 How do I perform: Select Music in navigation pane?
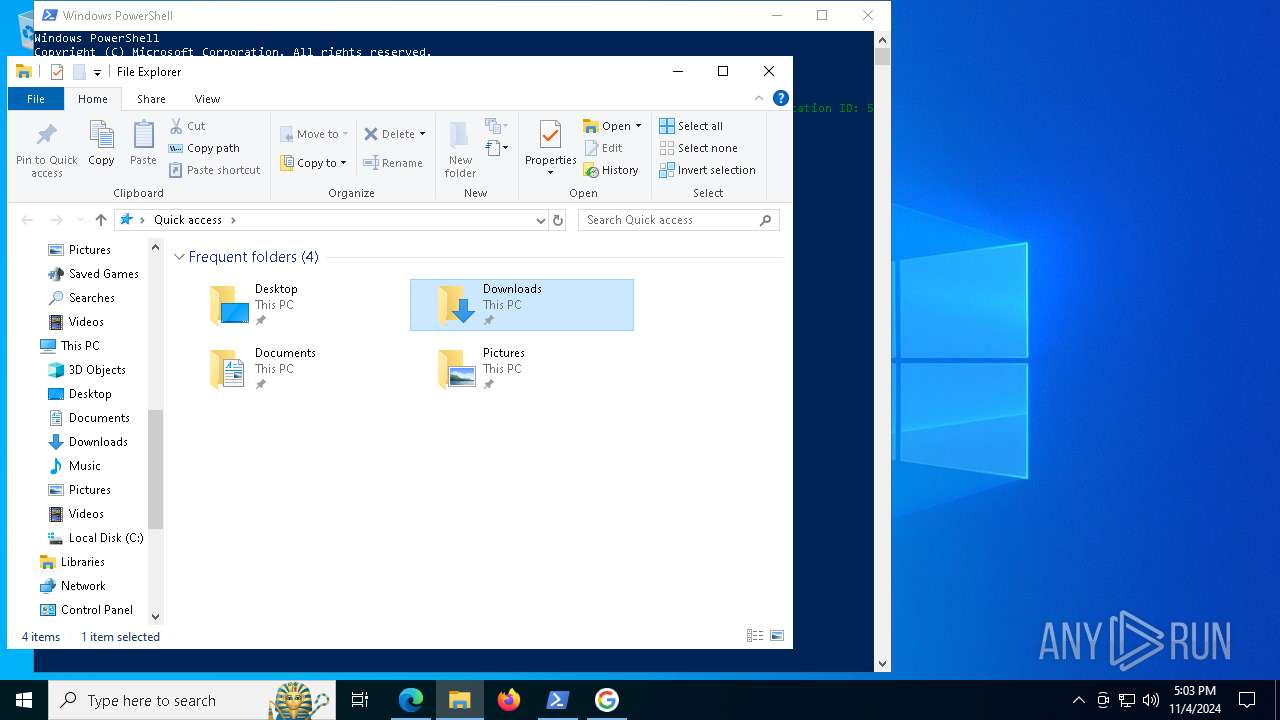(x=84, y=466)
